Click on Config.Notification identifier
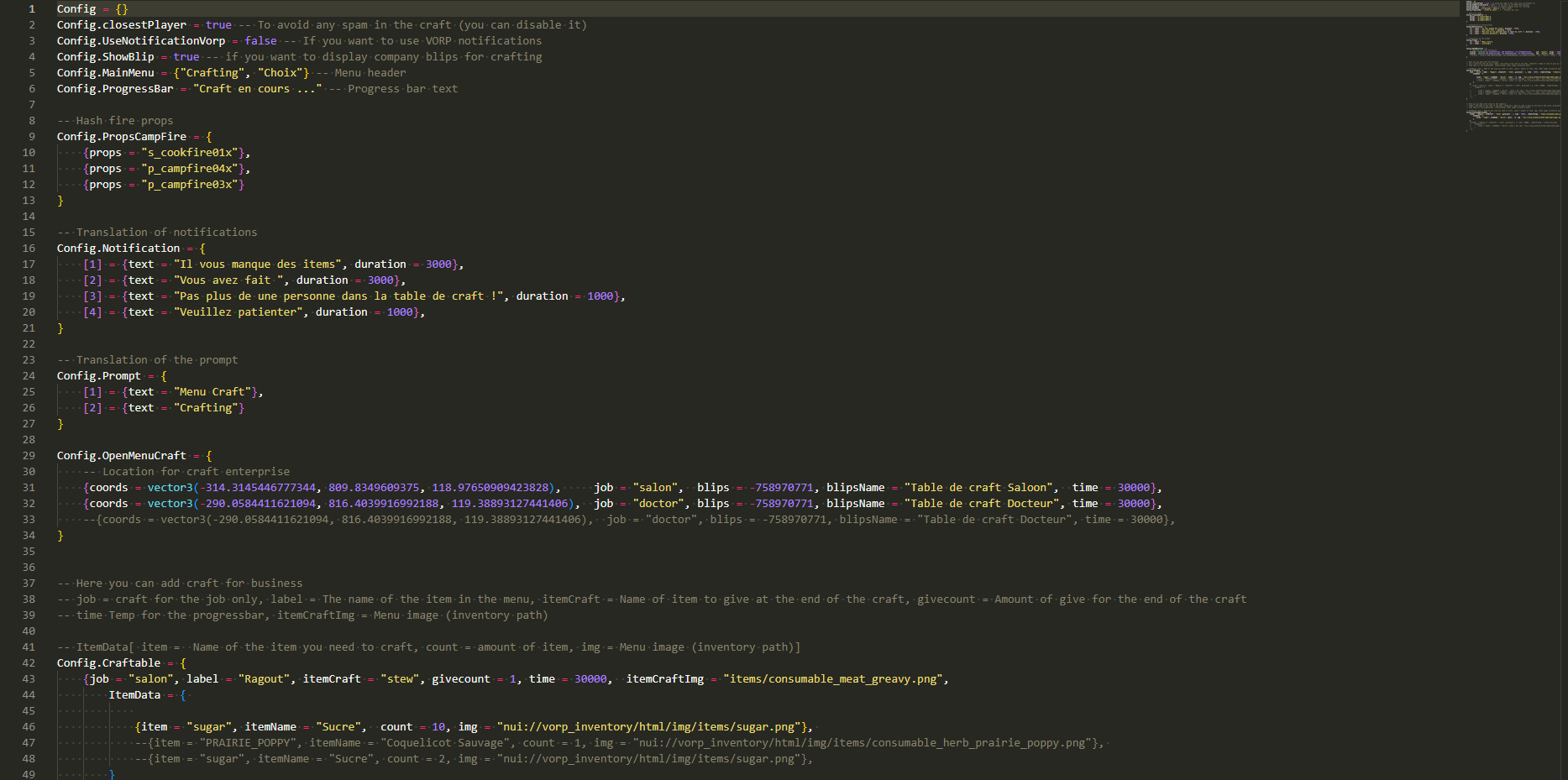 [x=118, y=249]
